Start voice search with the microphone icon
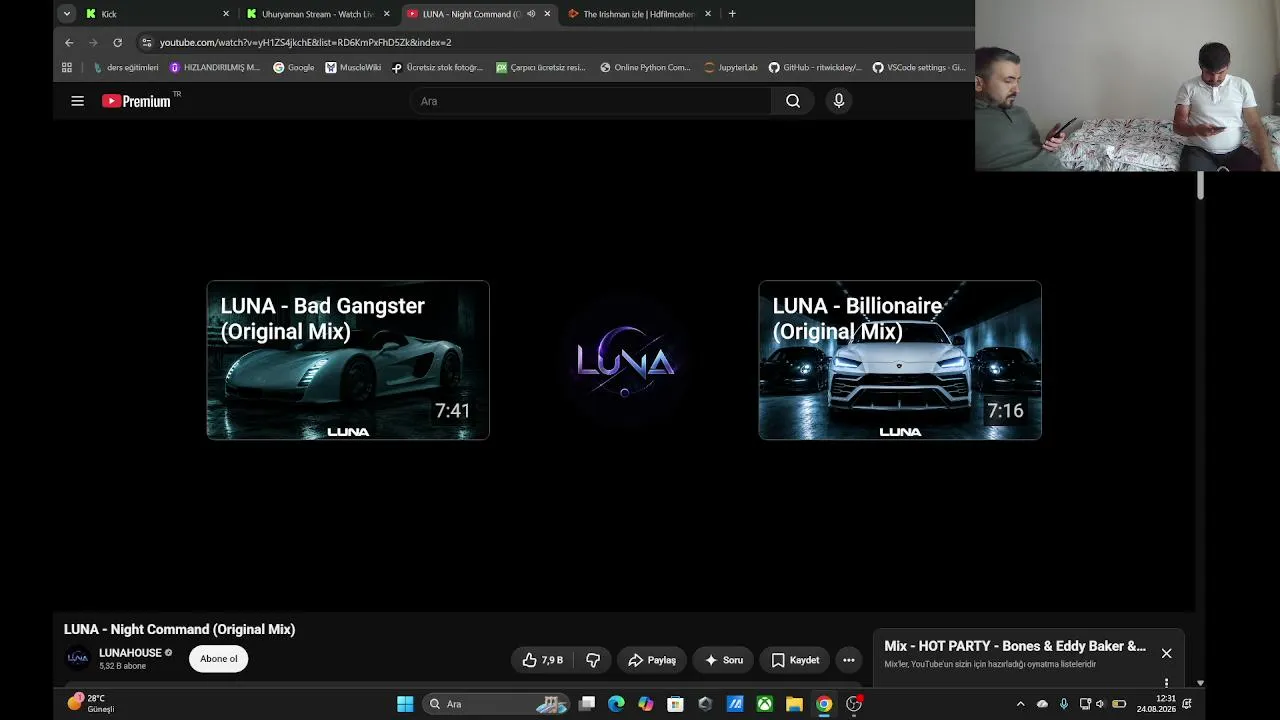This screenshot has height=720, width=1280. [839, 101]
